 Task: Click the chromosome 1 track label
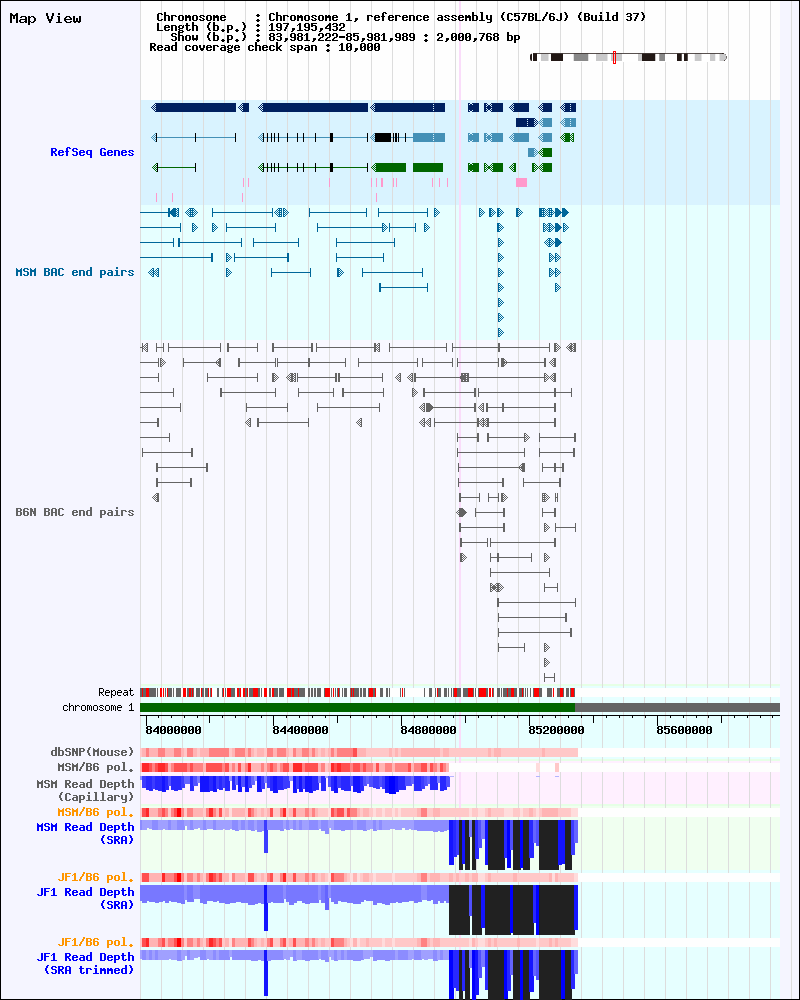click(x=98, y=707)
